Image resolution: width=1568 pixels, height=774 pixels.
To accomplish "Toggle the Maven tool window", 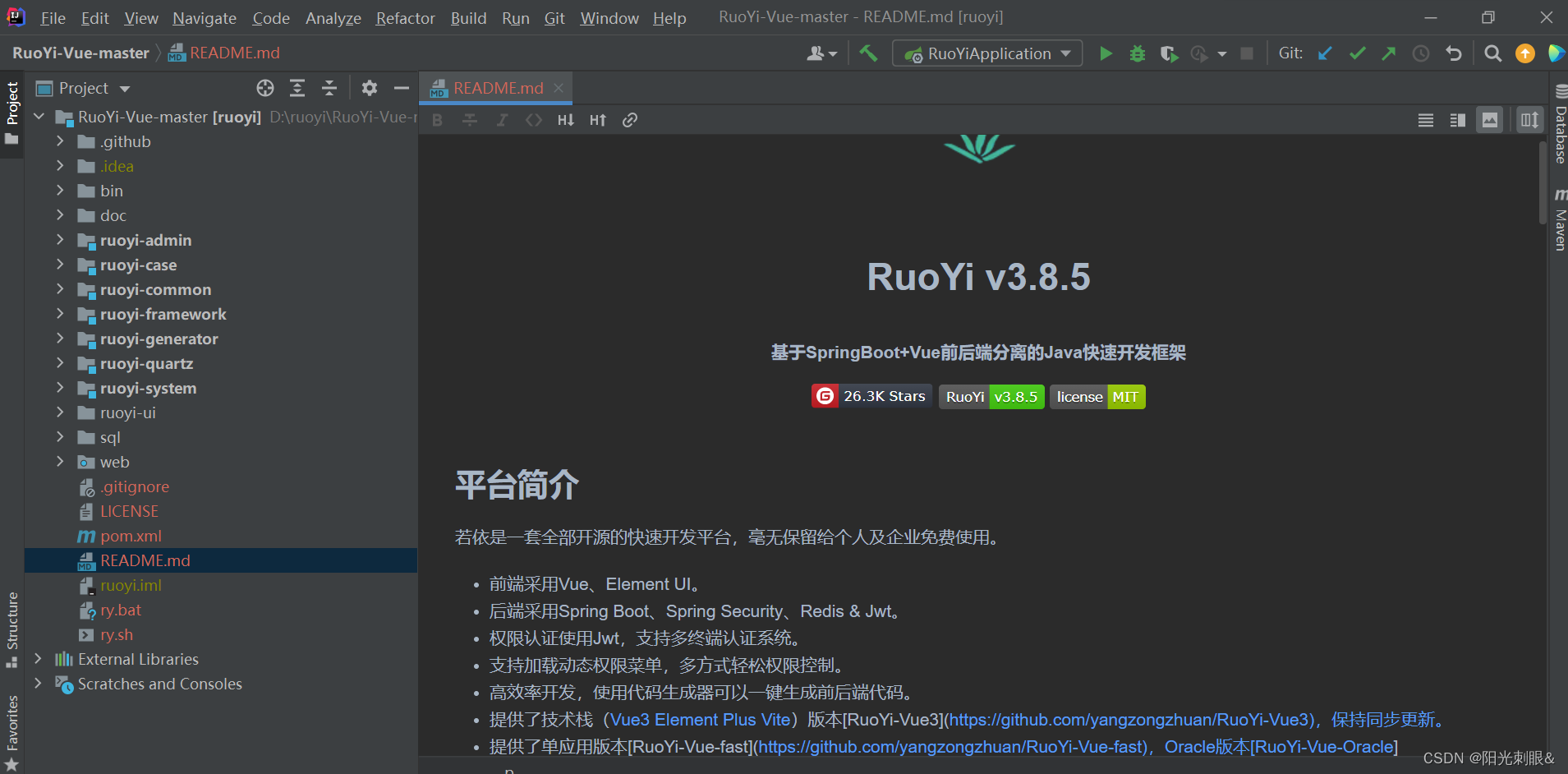I will coord(1559,219).
